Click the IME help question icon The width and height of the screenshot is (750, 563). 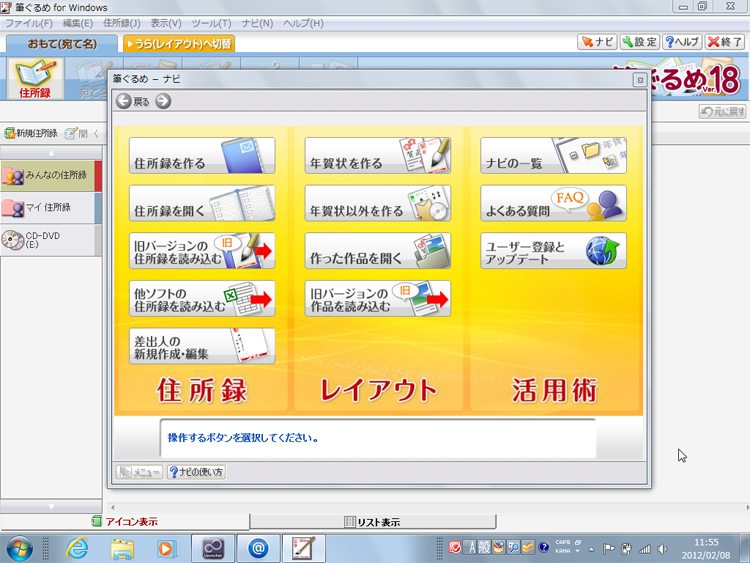tap(543, 547)
